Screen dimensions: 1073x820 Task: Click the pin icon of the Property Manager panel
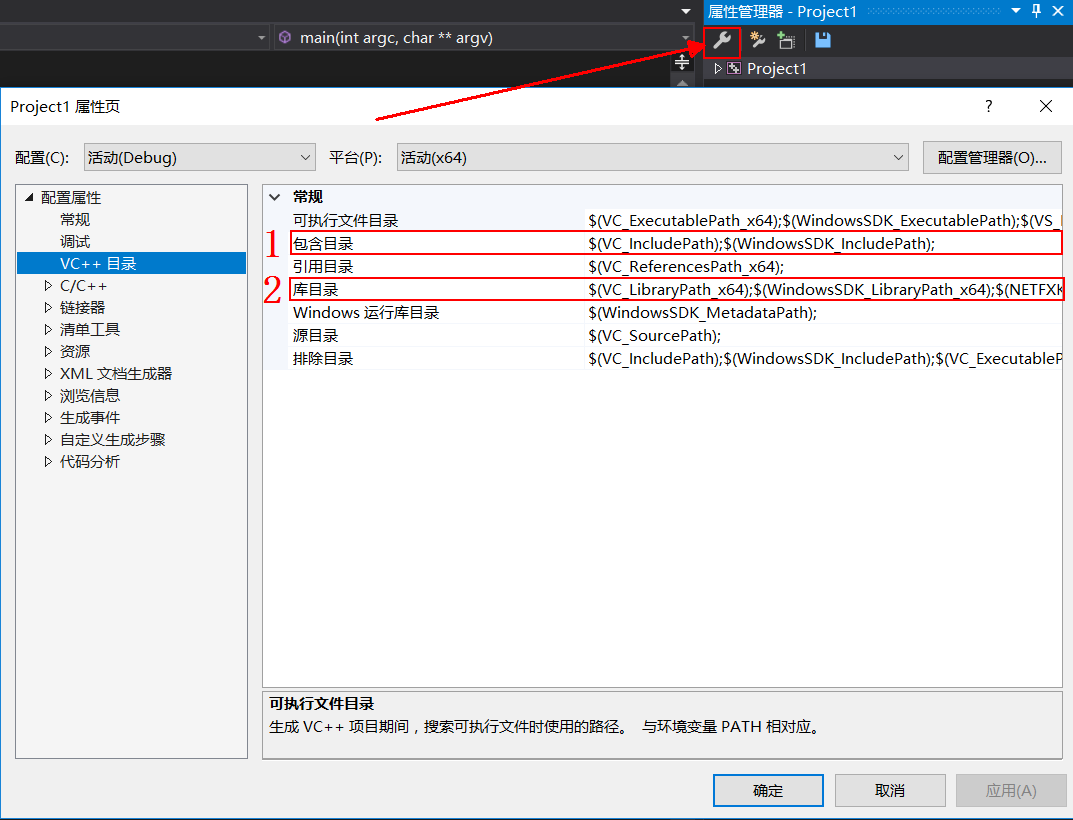(1037, 11)
